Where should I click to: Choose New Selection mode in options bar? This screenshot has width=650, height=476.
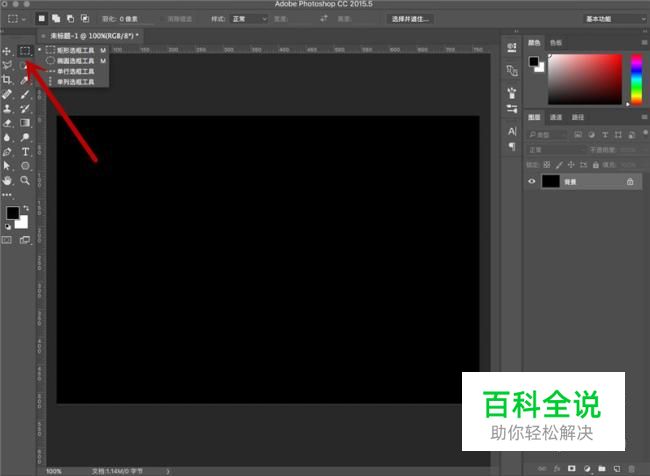pos(41,19)
